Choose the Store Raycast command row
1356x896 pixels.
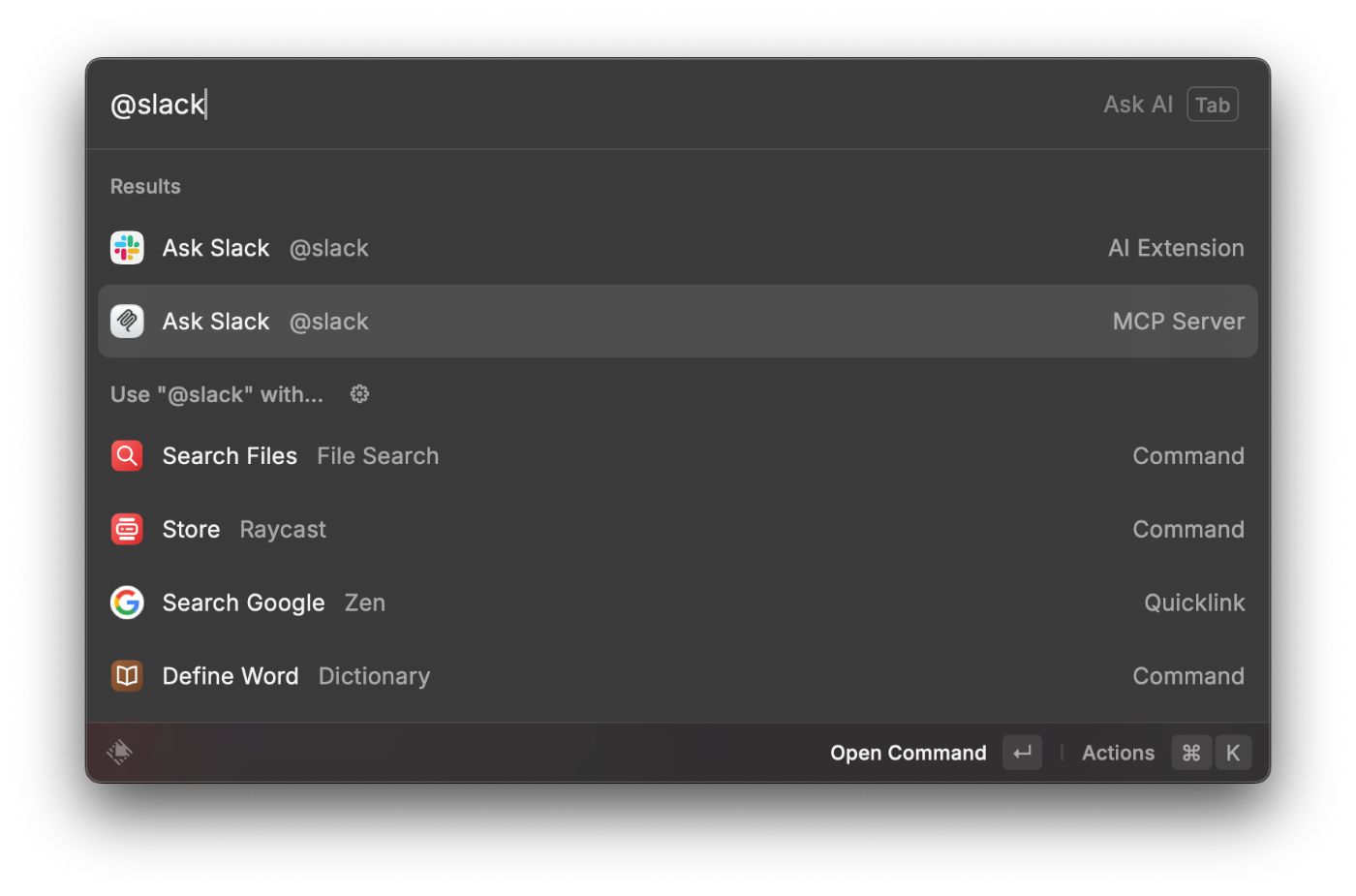(x=678, y=529)
